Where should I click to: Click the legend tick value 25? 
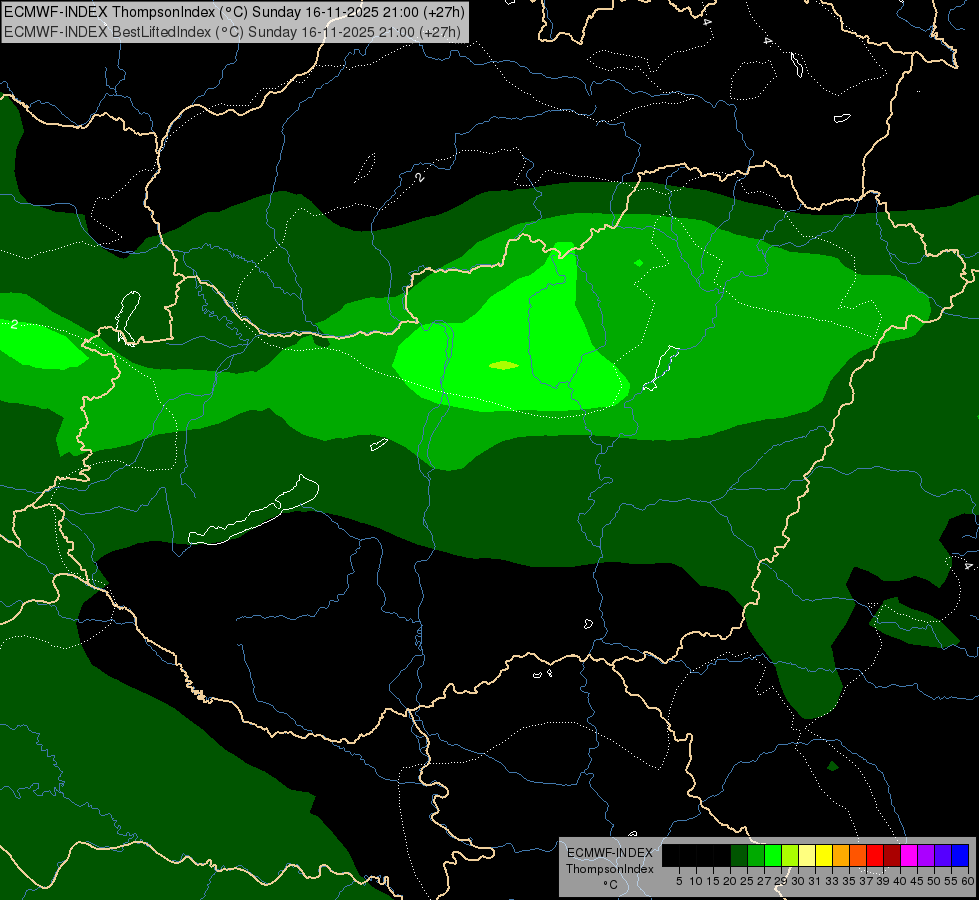click(x=747, y=881)
